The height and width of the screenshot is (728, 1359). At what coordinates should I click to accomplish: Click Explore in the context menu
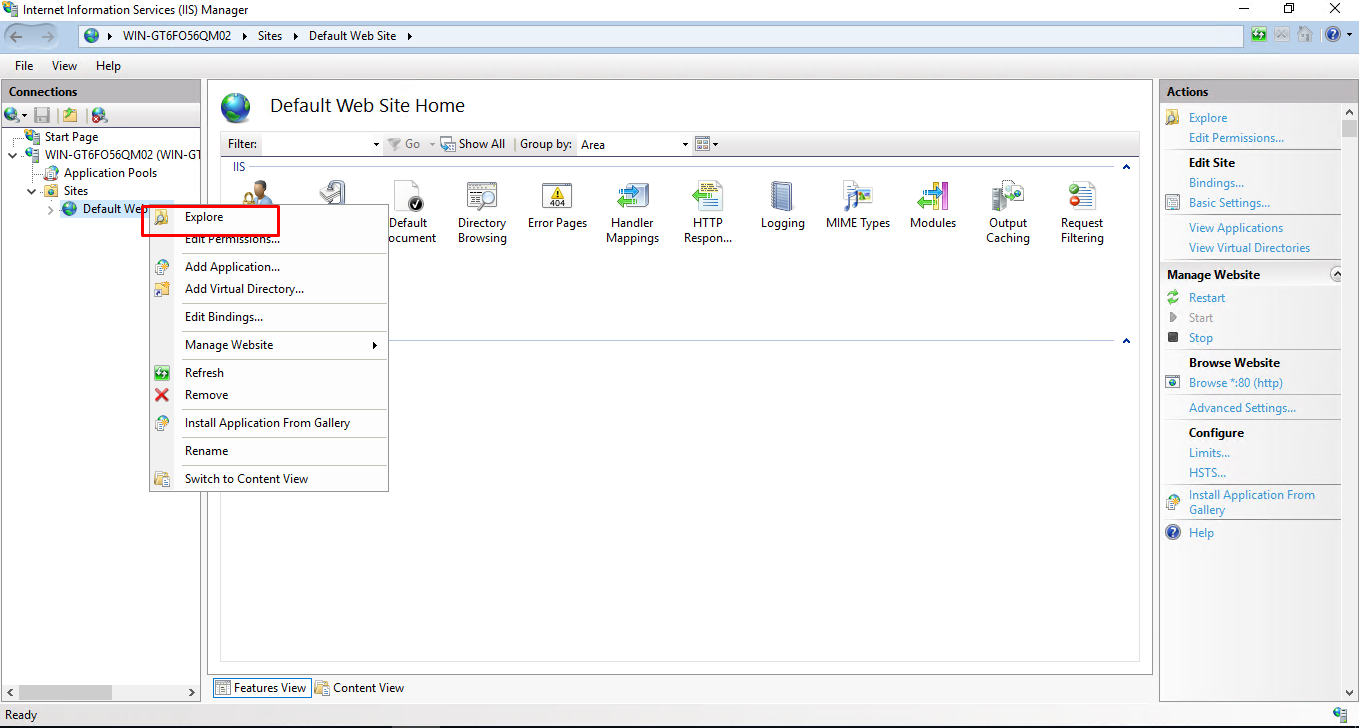pos(267,217)
